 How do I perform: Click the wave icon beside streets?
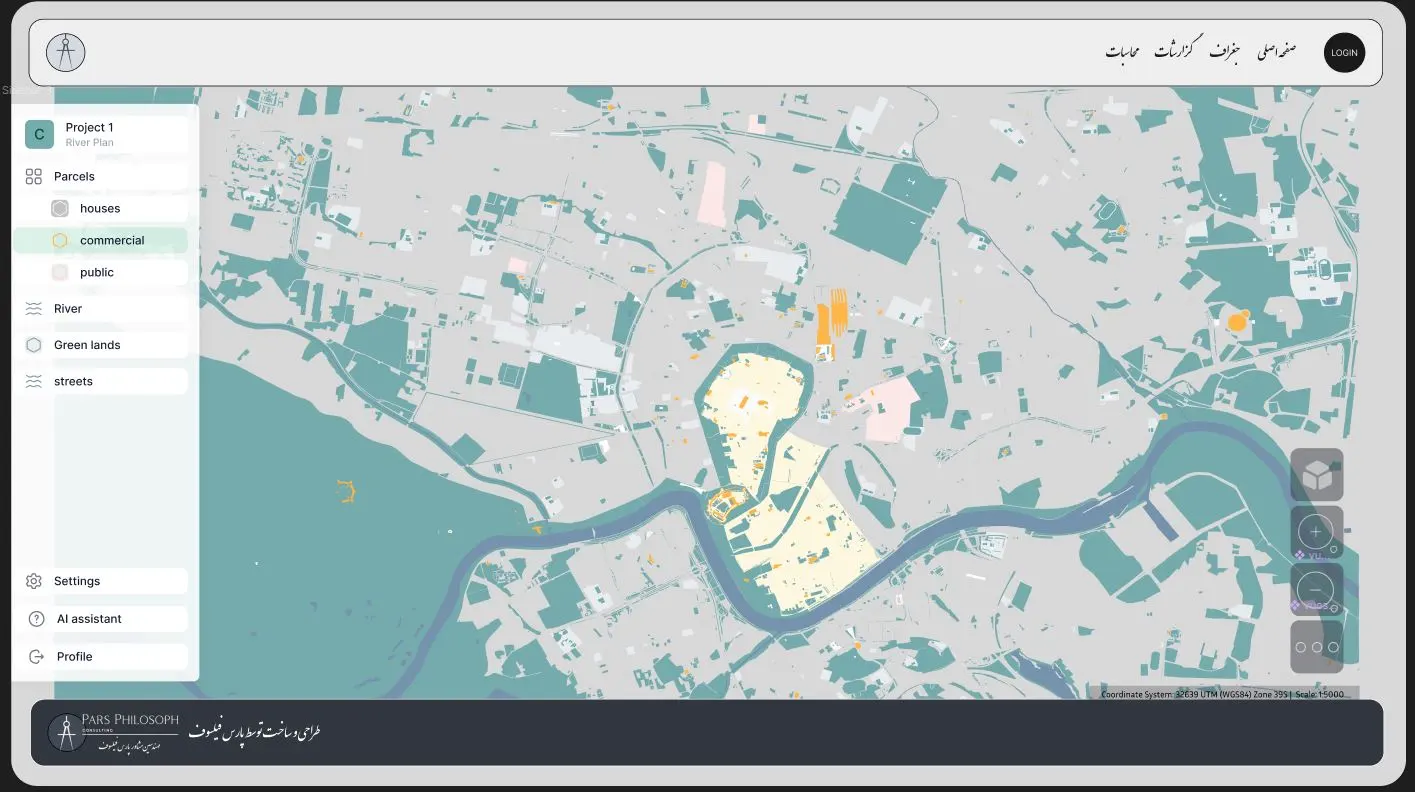click(34, 382)
